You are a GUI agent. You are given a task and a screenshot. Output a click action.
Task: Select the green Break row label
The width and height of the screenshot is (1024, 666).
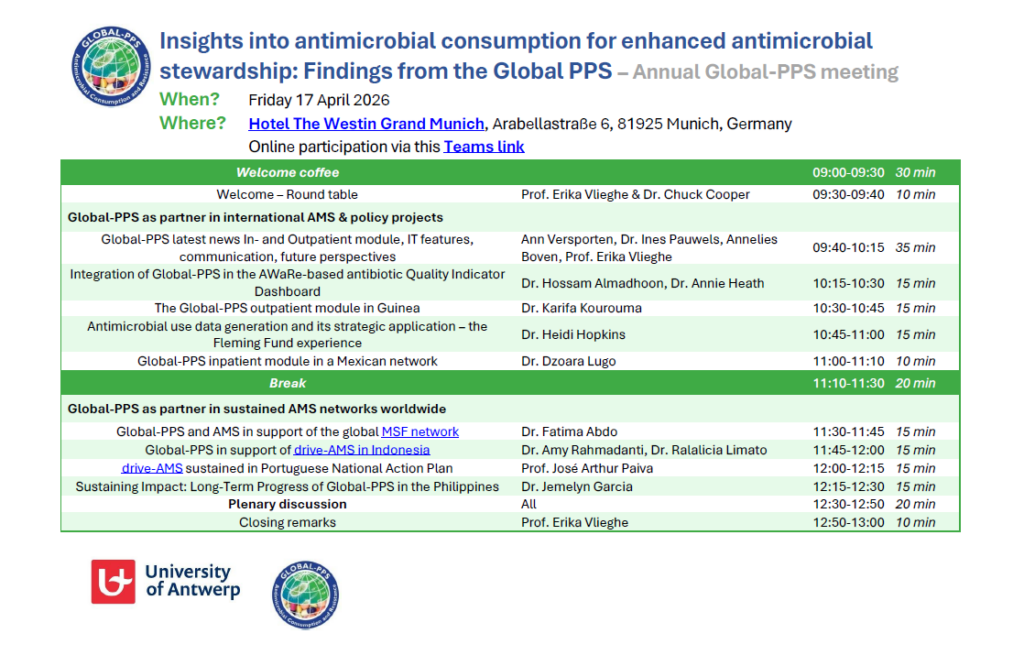[x=287, y=383]
